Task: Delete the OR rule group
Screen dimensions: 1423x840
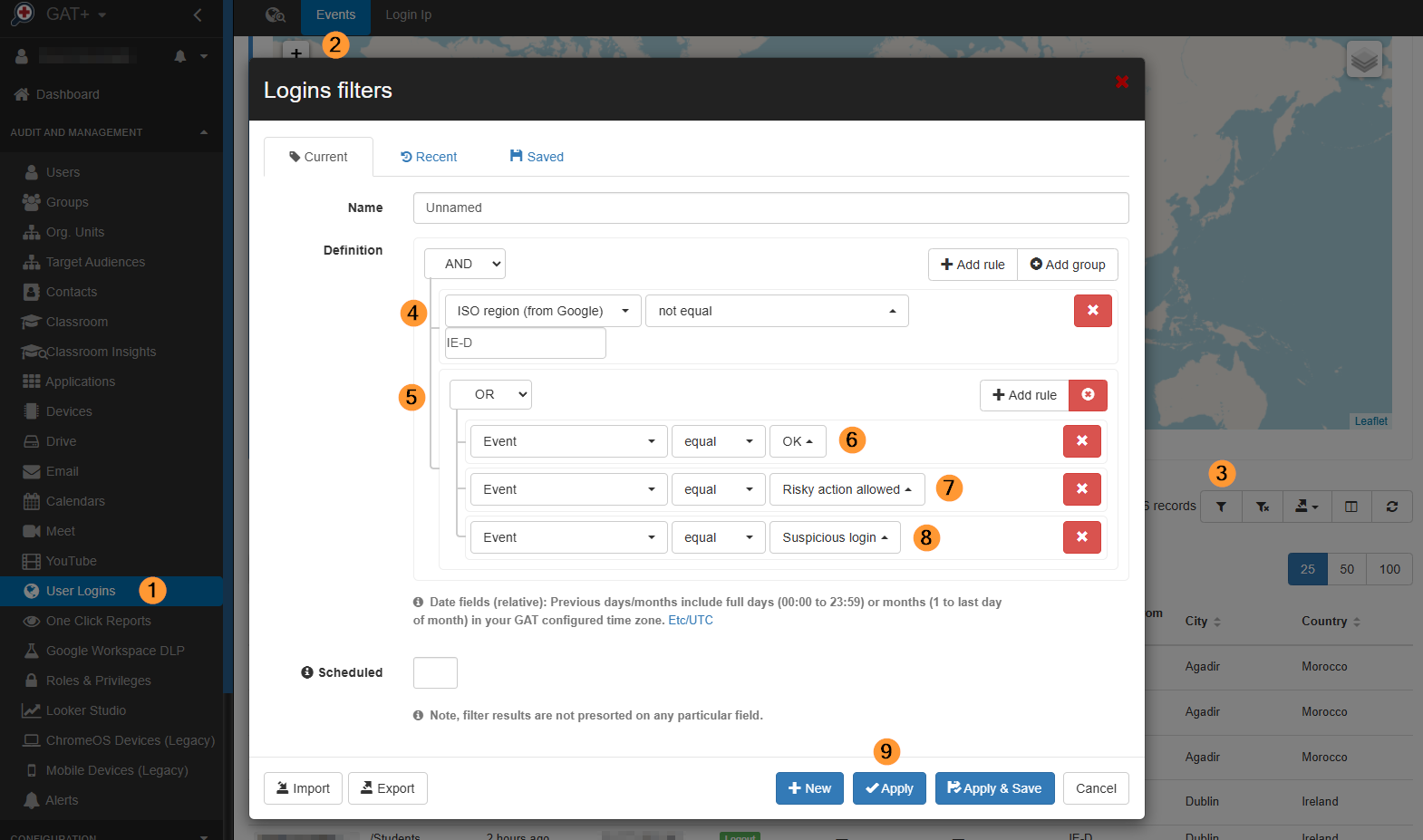Action: pyautogui.click(x=1088, y=395)
